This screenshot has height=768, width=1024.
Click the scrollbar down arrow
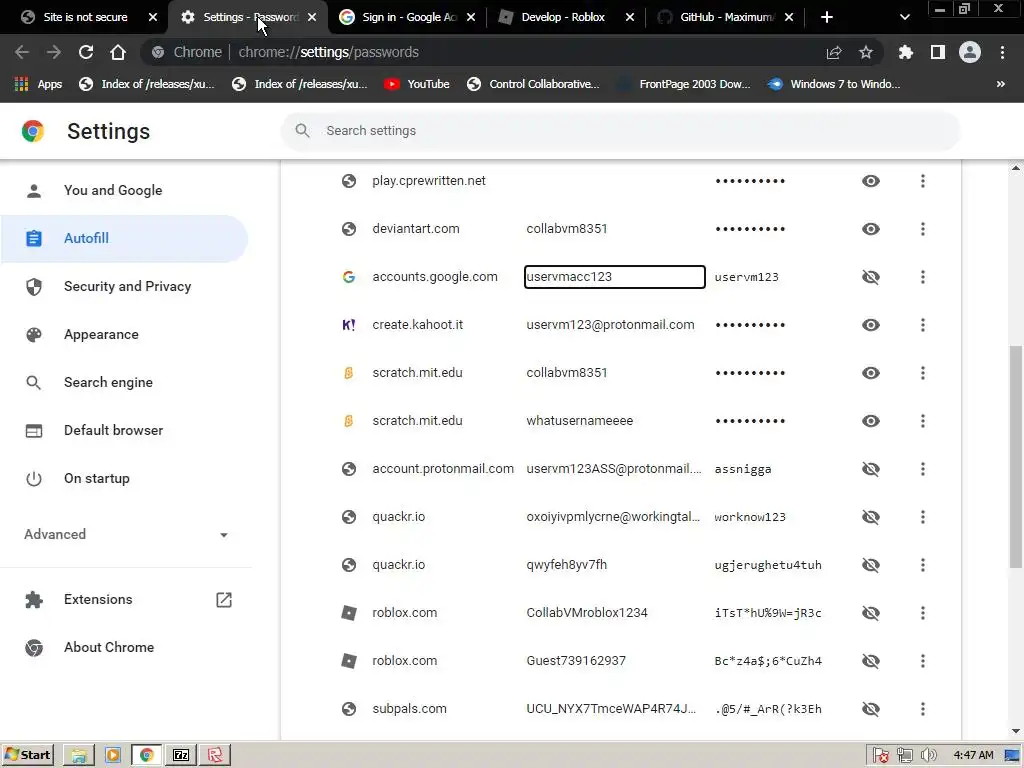coord(1016,731)
